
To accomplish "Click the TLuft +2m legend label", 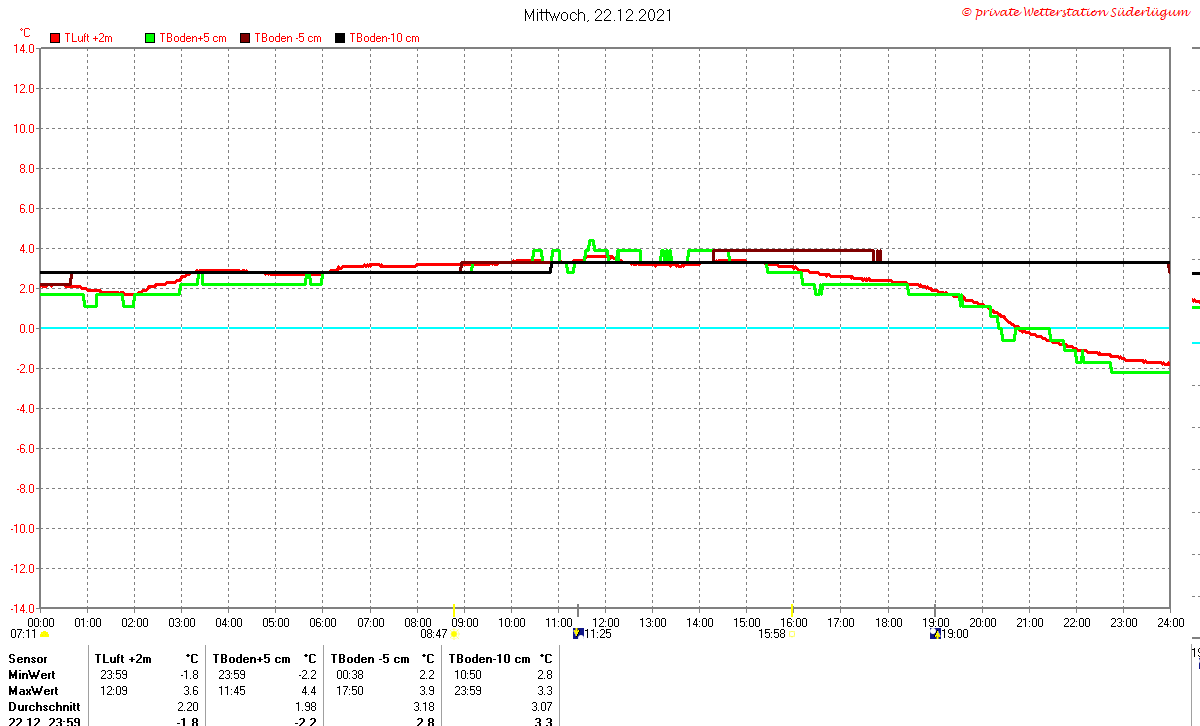I will point(88,38).
